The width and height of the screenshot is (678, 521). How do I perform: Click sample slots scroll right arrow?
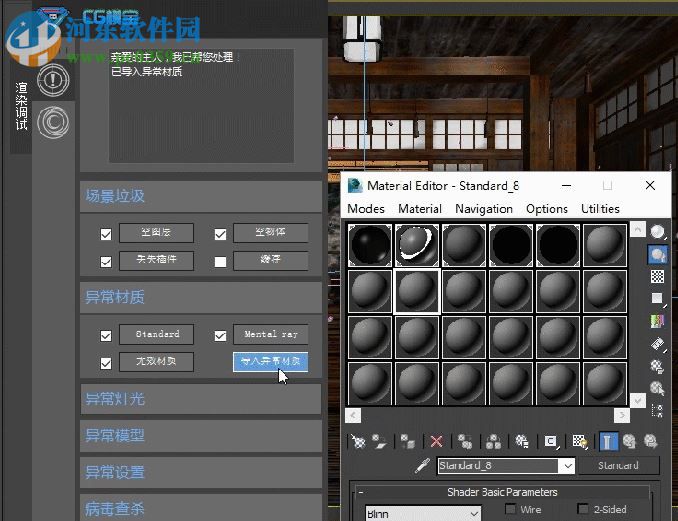point(622,415)
